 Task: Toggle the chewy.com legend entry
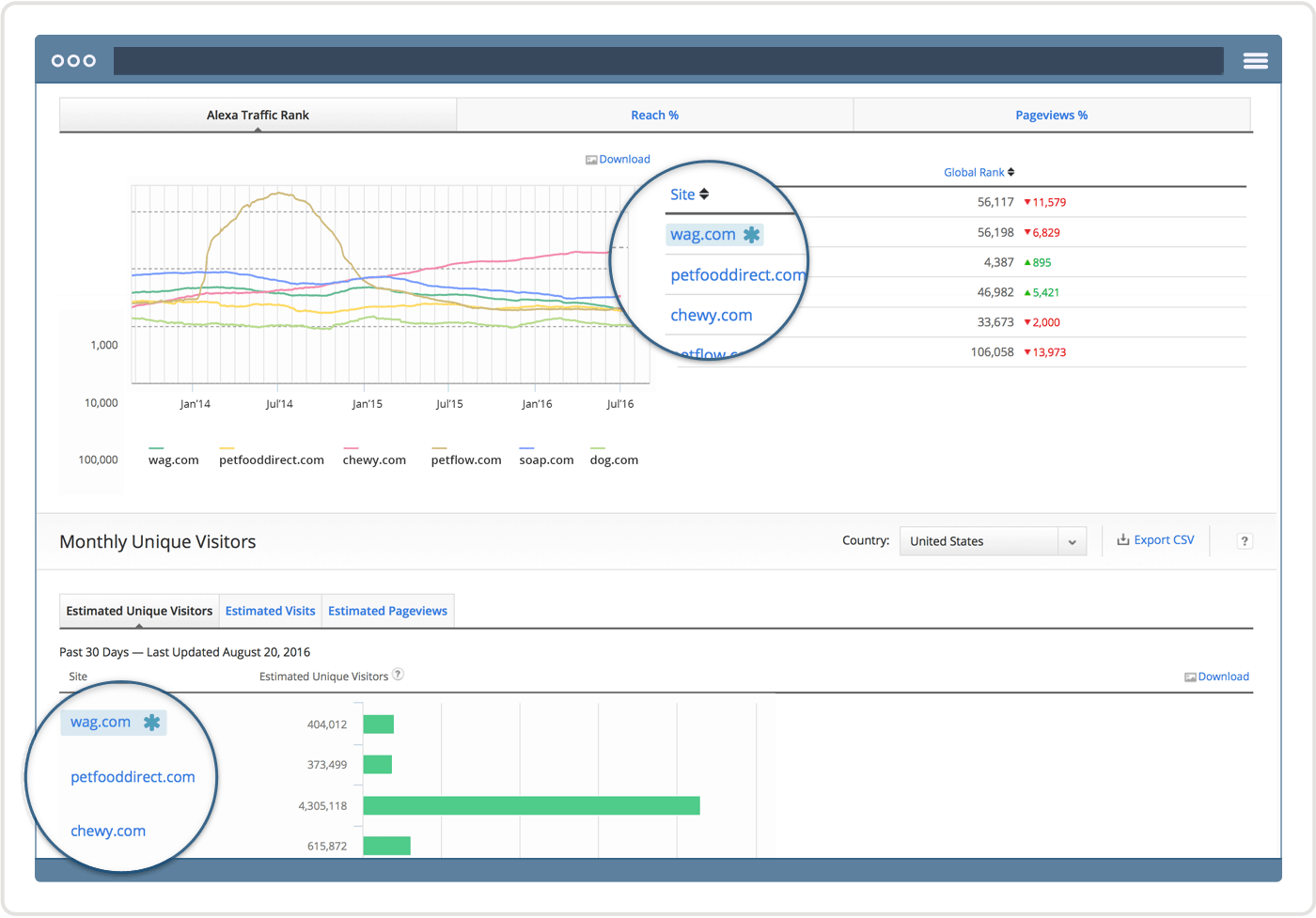pos(374,459)
